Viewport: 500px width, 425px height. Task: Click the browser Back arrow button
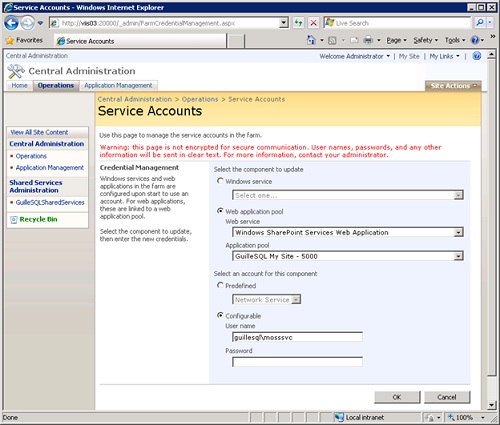pos(11,23)
